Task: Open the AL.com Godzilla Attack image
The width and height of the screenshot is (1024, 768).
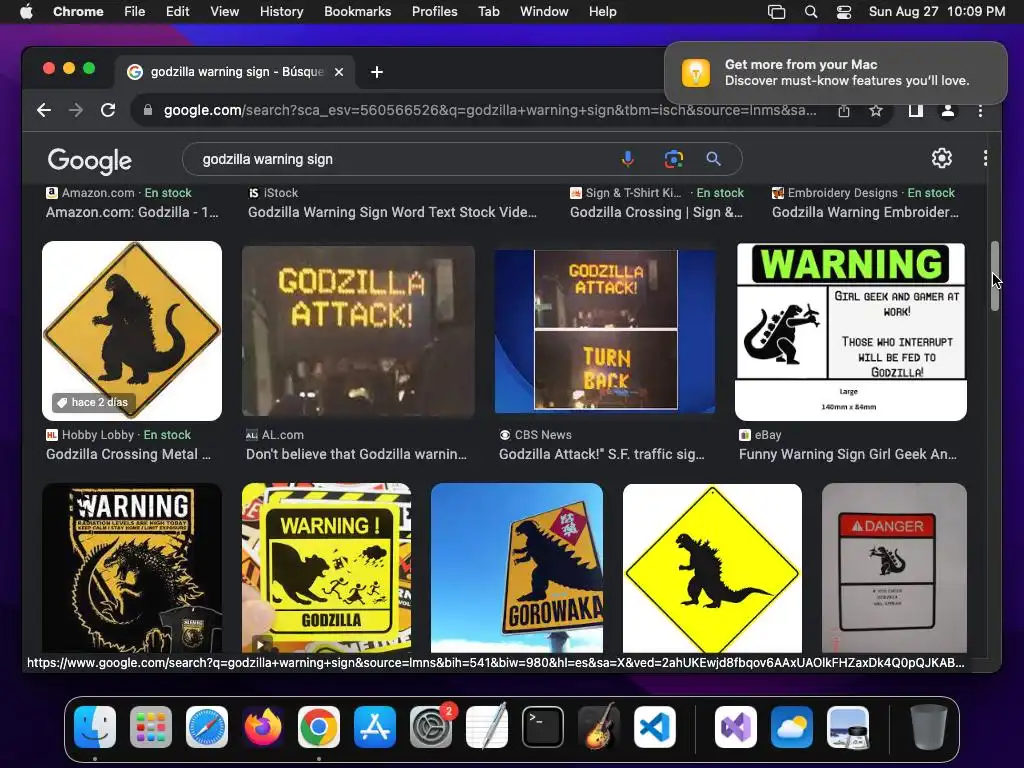Action: (x=358, y=330)
